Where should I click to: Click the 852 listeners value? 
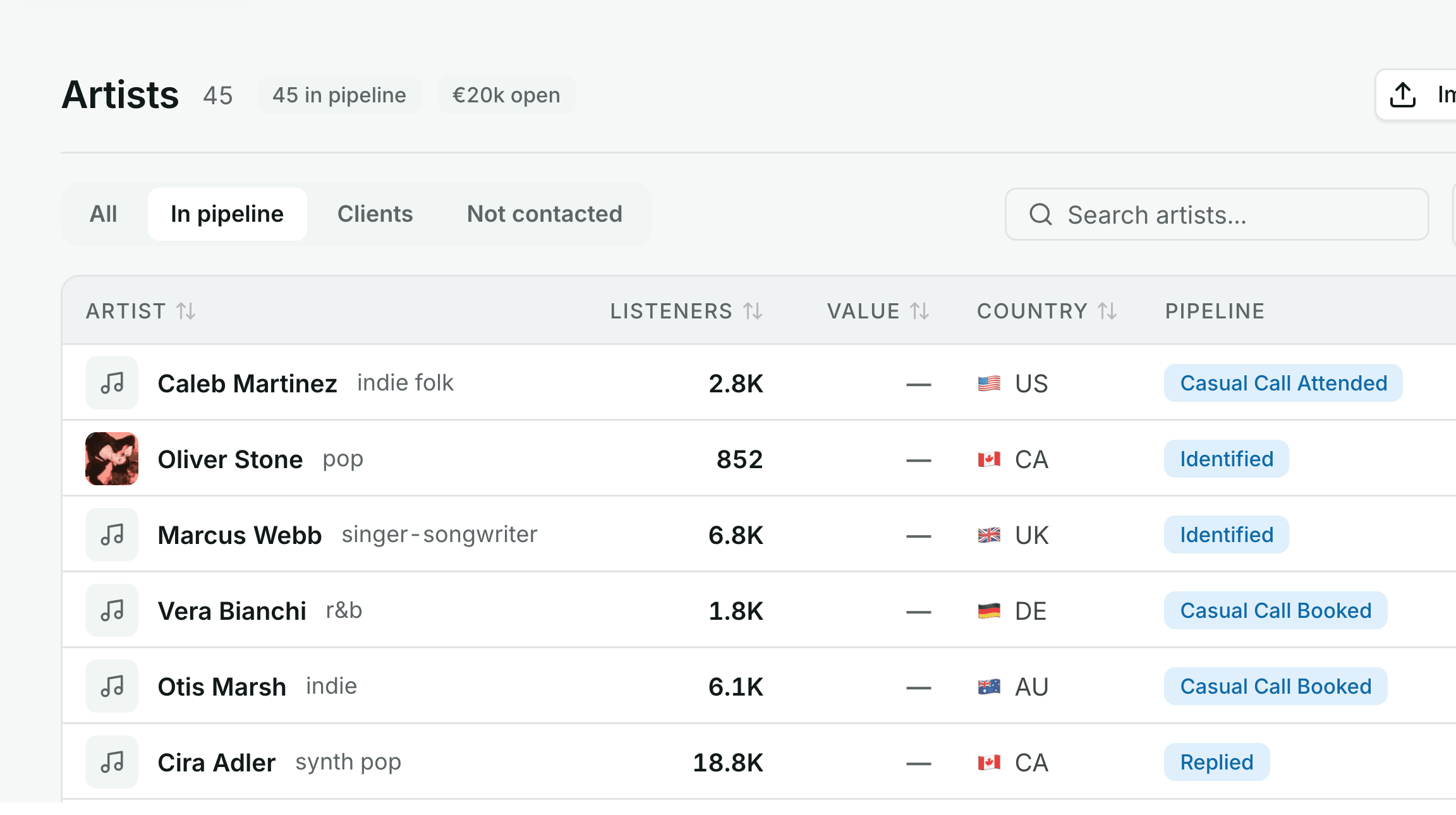pyautogui.click(x=740, y=459)
